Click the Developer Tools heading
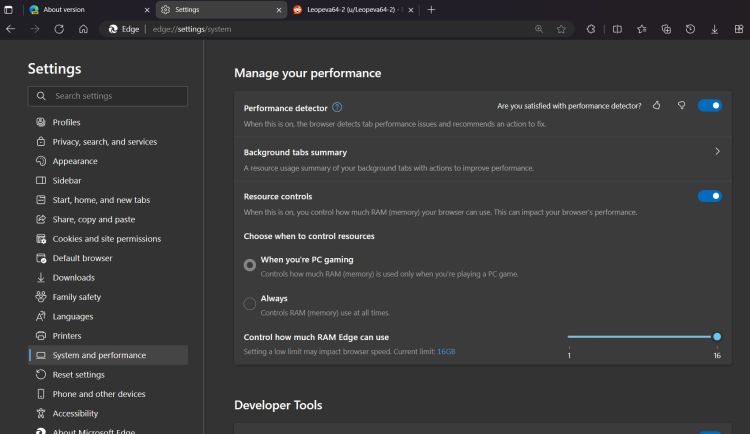 click(278, 405)
